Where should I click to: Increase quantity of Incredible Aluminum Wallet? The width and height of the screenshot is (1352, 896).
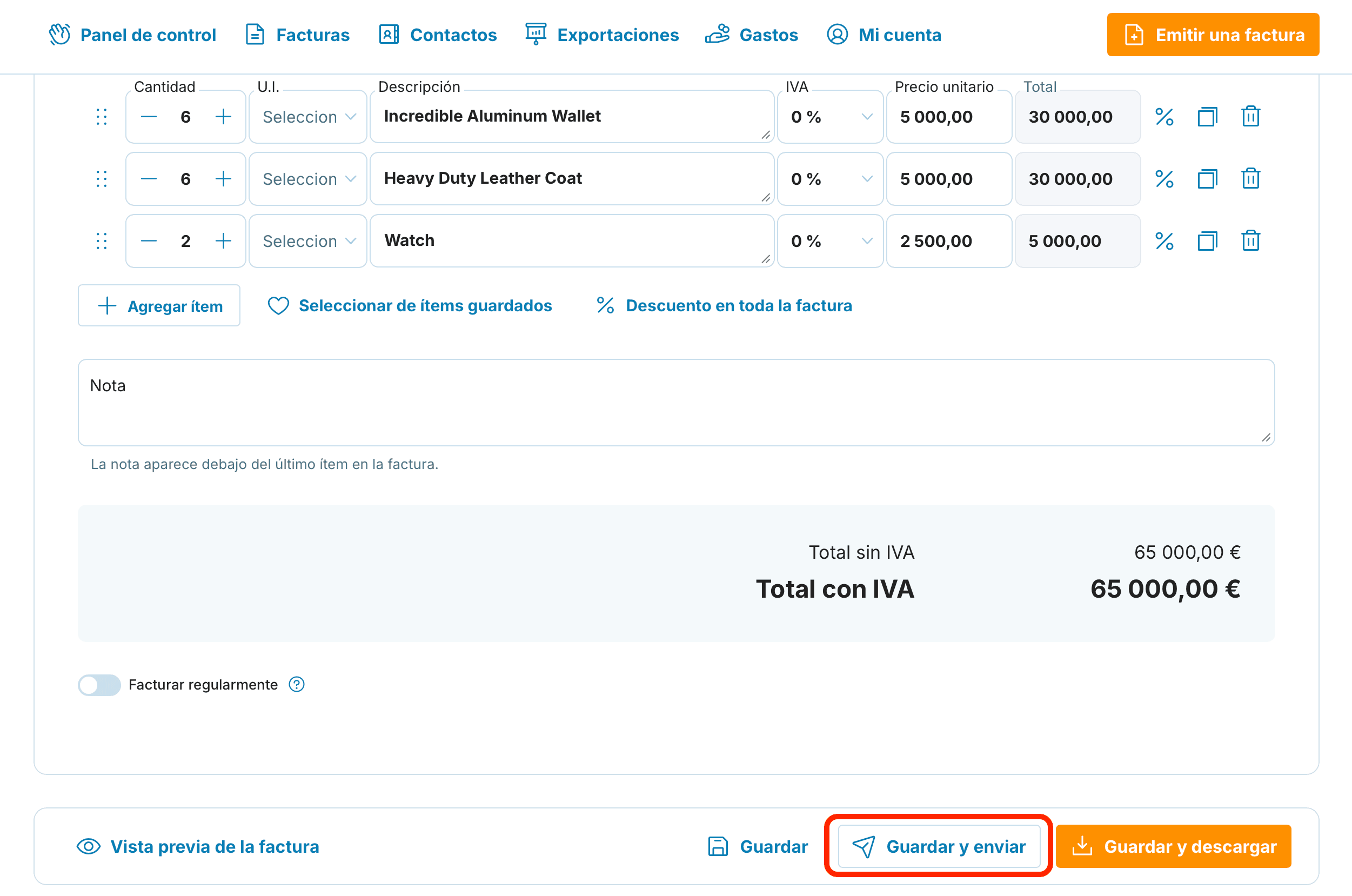pyautogui.click(x=223, y=117)
